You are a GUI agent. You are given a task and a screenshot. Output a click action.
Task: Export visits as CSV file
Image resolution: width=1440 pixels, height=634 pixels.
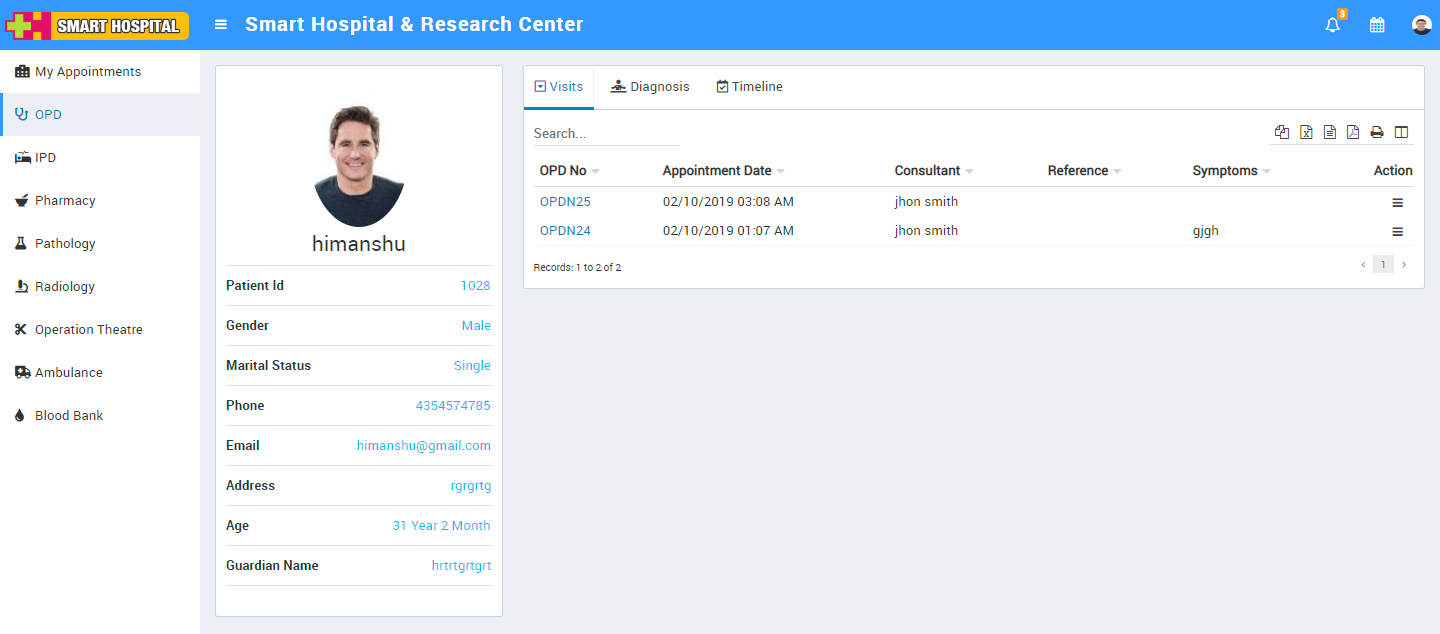click(x=1329, y=132)
